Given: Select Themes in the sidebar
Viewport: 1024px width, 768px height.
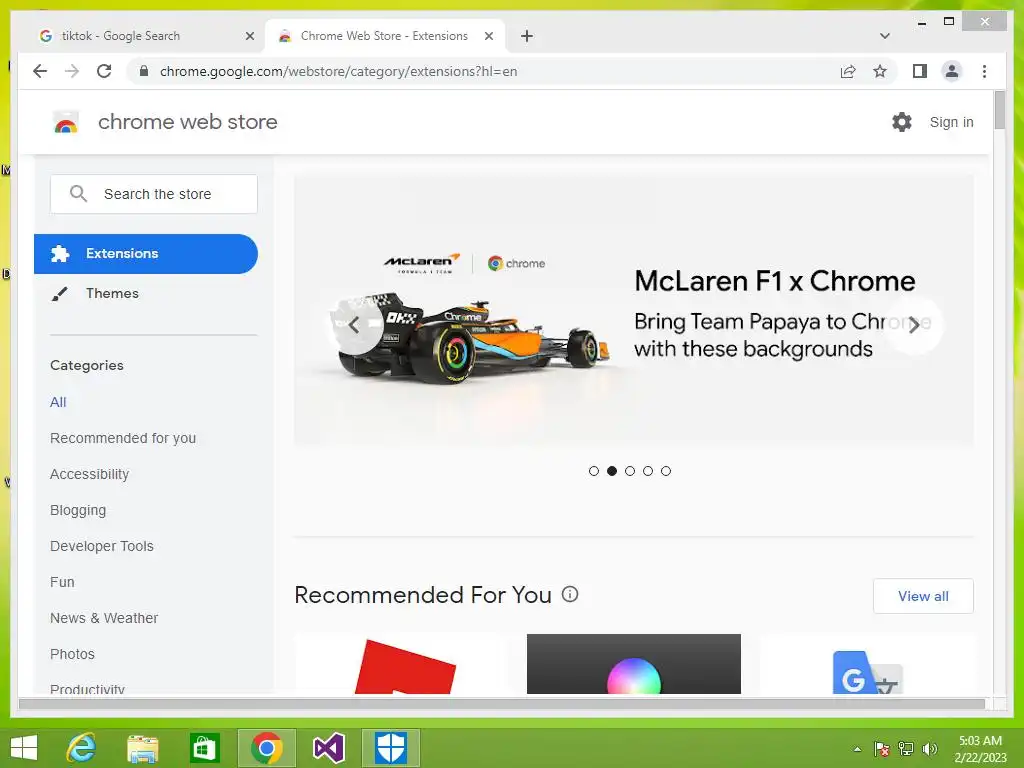Looking at the screenshot, I should click(x=112, y=293).
